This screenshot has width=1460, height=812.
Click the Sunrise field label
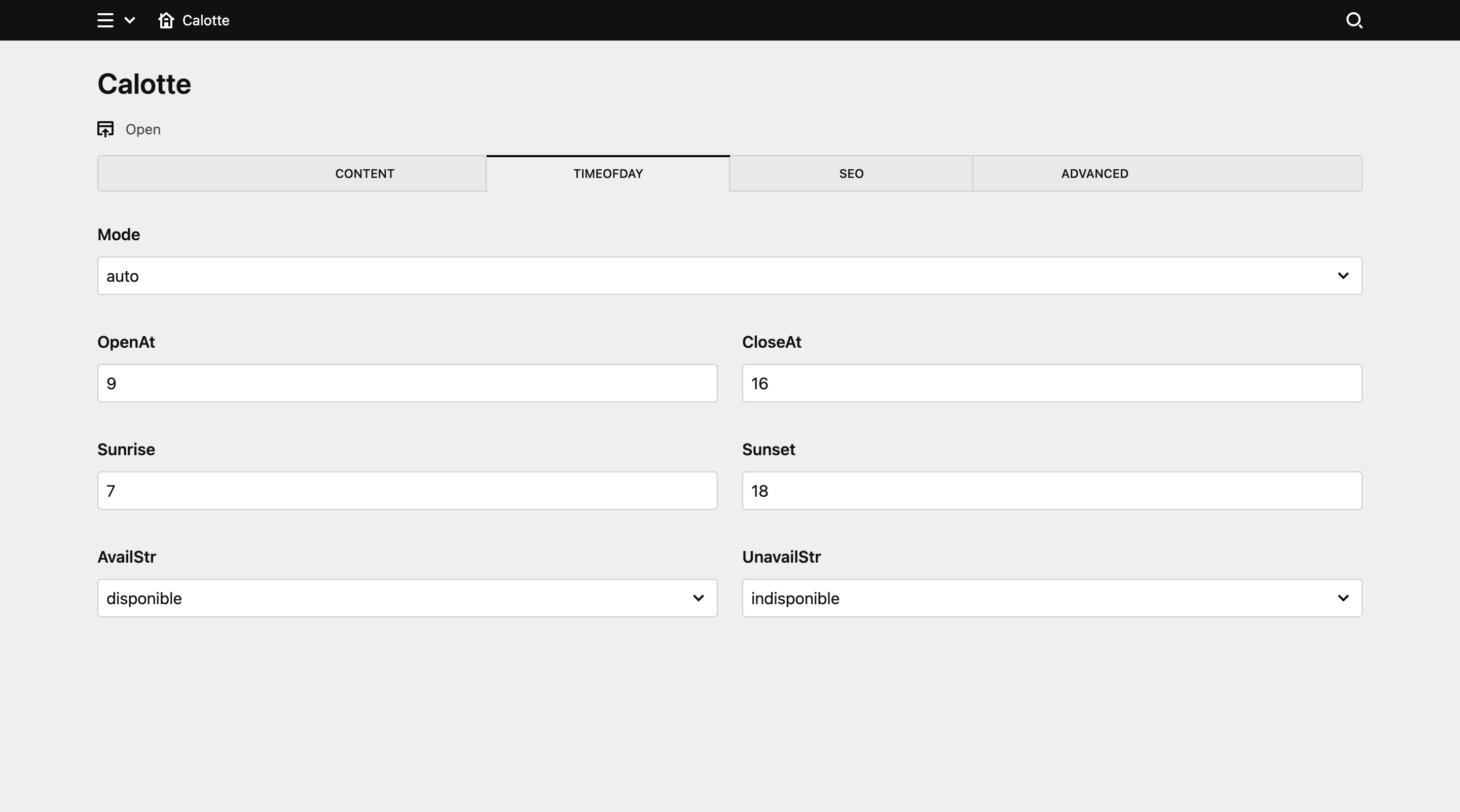[126, 450]
